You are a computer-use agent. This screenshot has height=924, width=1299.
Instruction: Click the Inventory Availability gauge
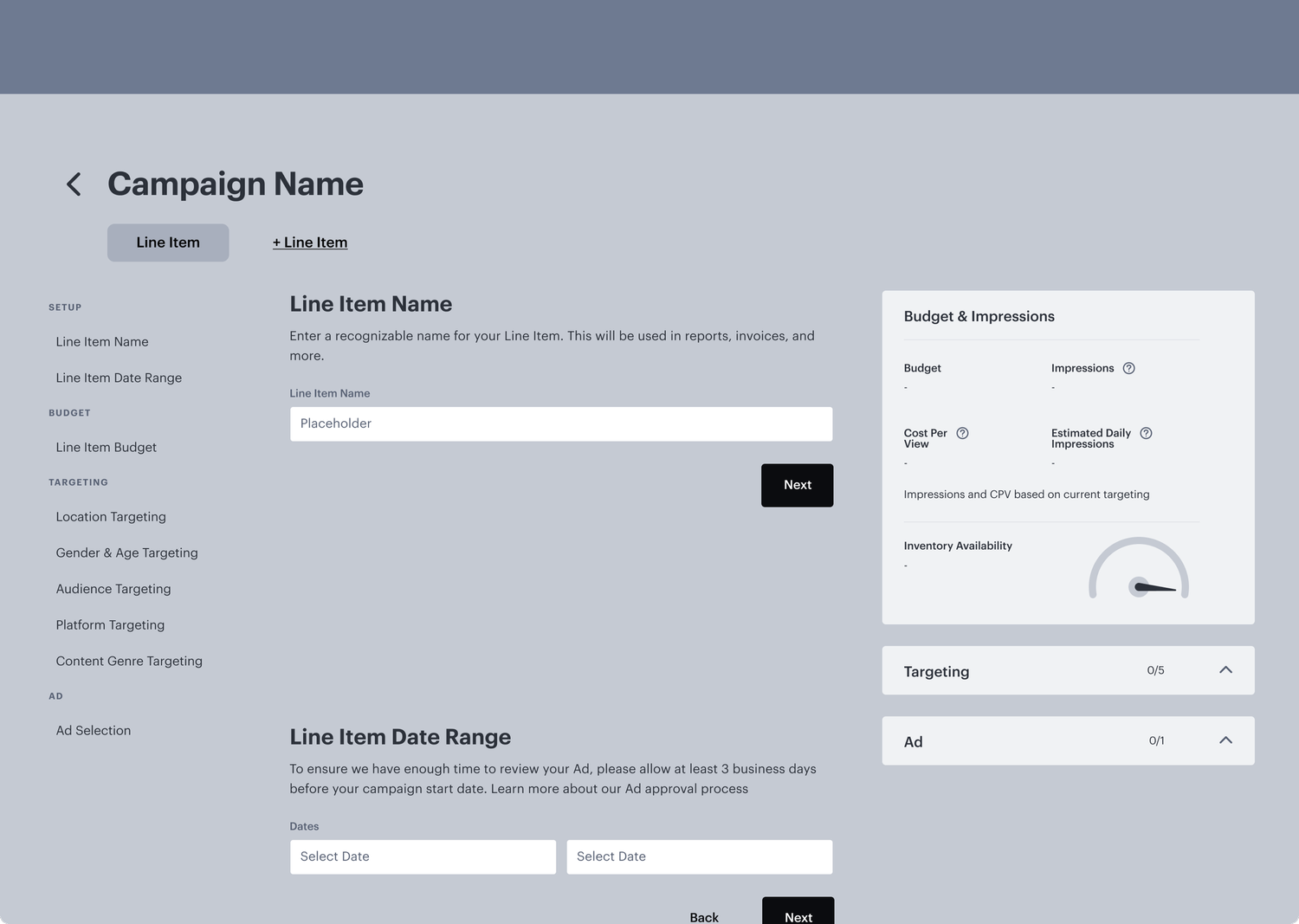coord(1139,572)
